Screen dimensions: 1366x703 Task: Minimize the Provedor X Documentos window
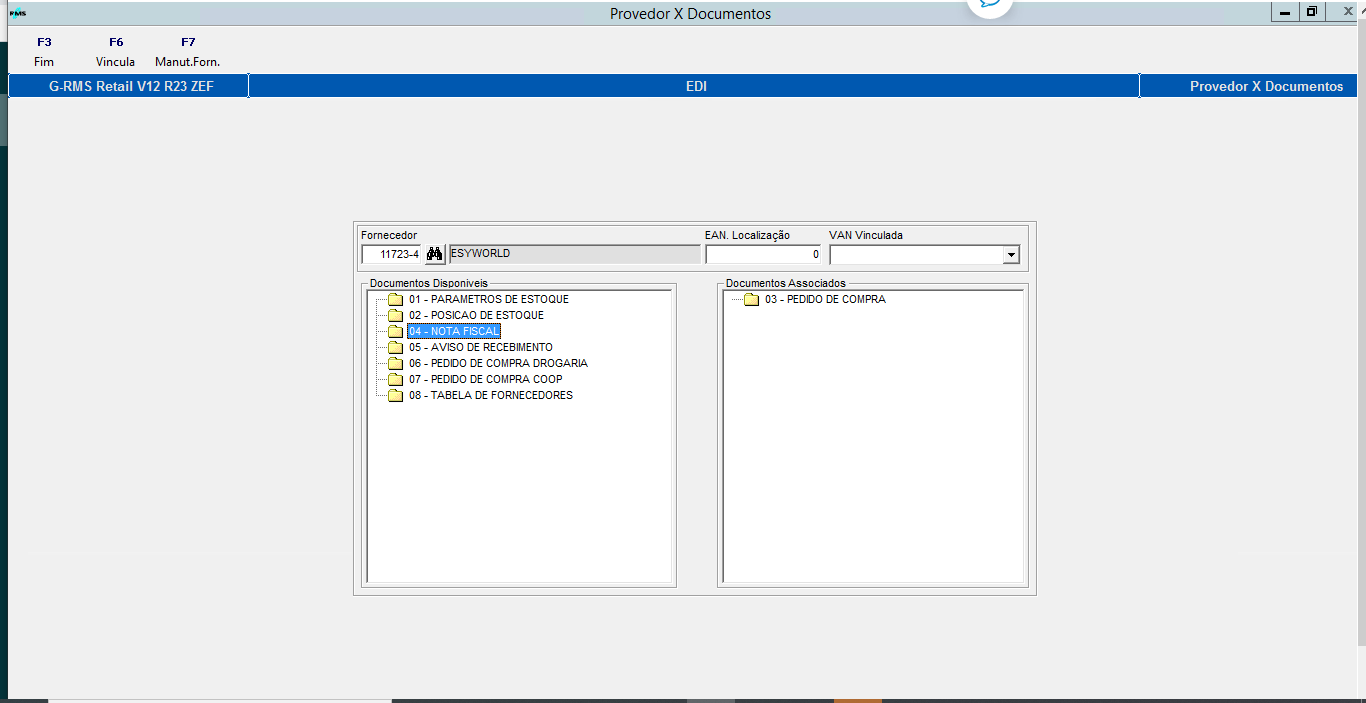pyautogui.click(x=1285, y=11)
